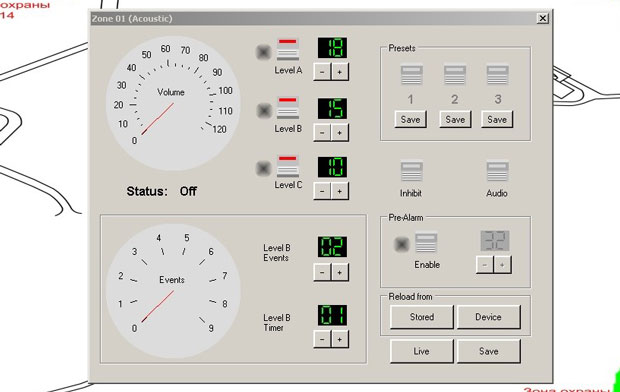Viewport: 620px width, 392px height.
Task: Toggle the Level B switch
Action: [x=287, y=108]
